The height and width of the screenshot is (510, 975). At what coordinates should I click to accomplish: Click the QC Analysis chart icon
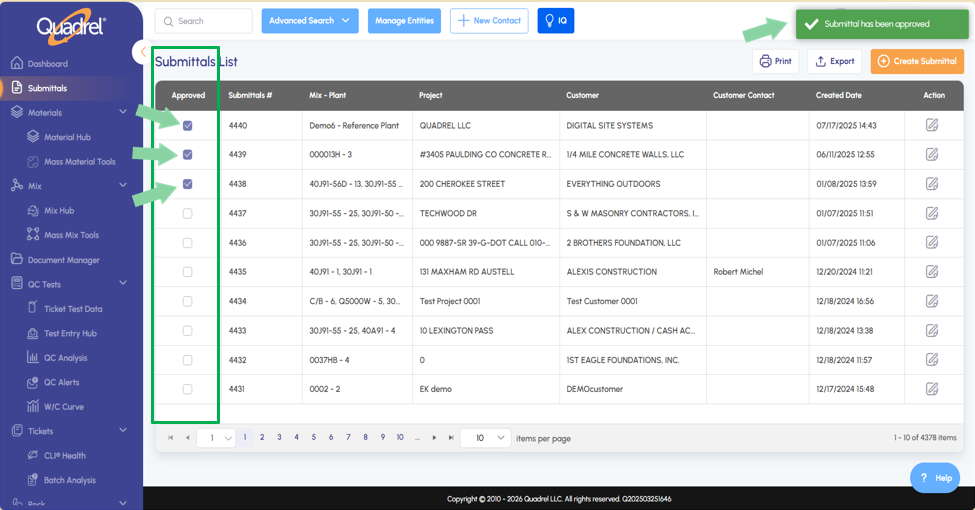[33, 357]
